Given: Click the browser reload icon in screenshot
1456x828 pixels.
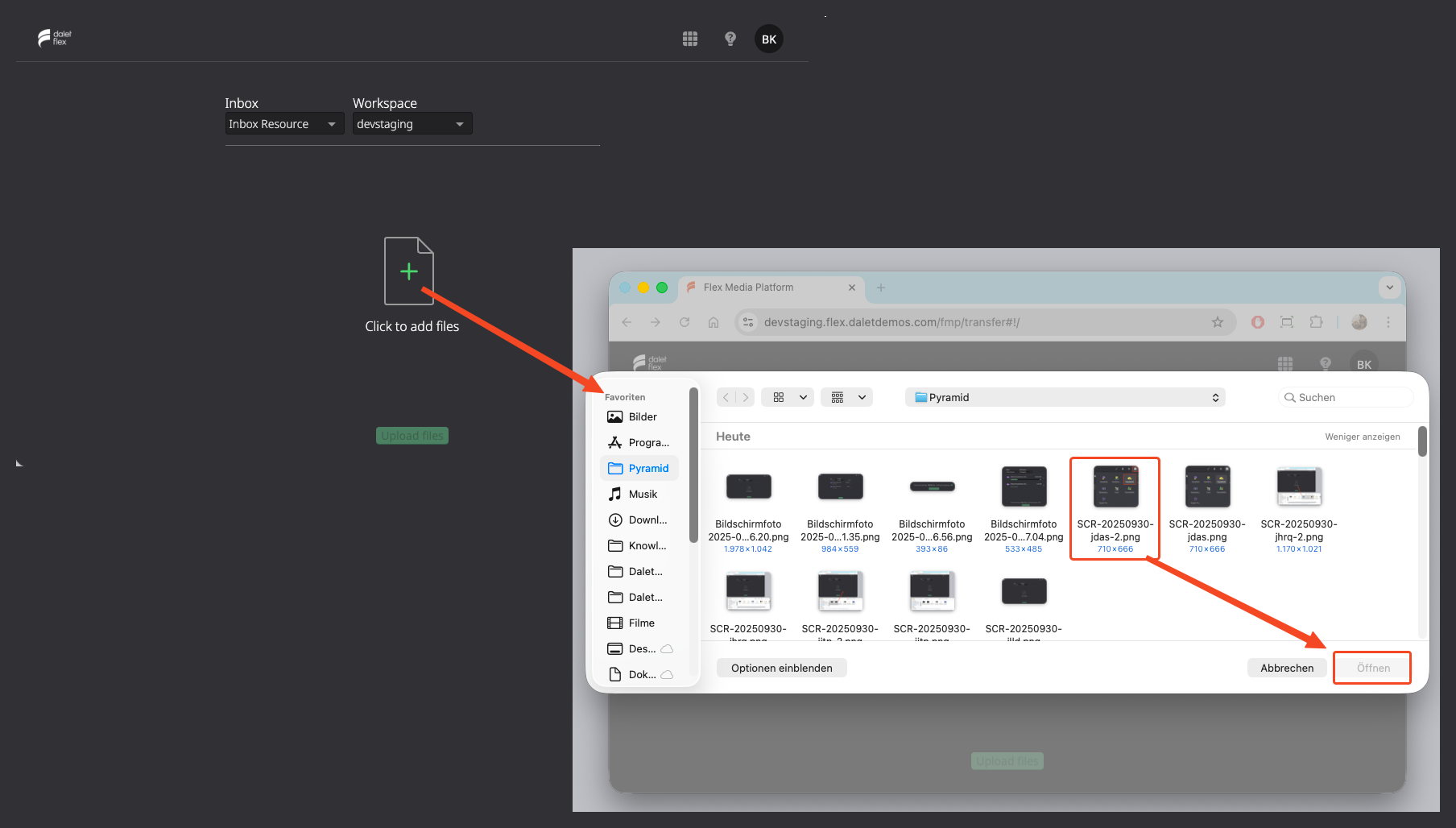Looking at the screenshot, I should click(x=685, y=322).
